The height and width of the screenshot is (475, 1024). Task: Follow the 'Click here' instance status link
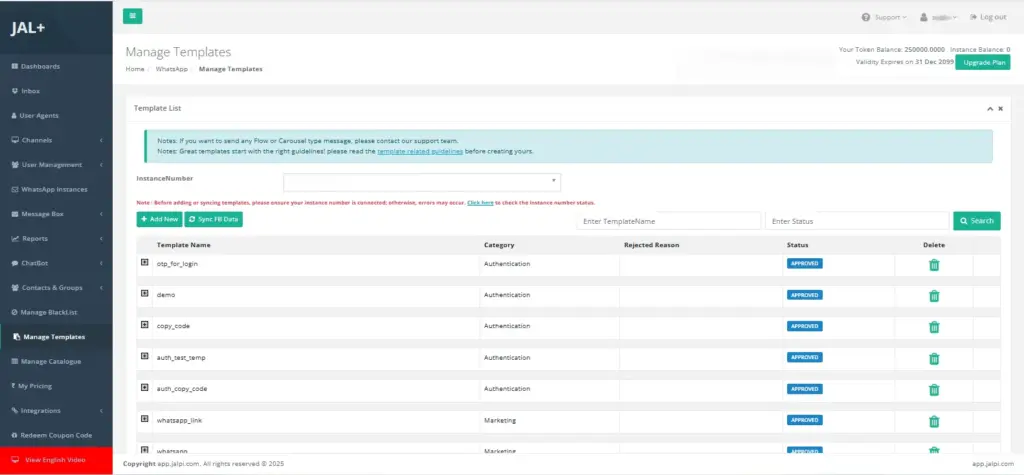tap(480, 203)
